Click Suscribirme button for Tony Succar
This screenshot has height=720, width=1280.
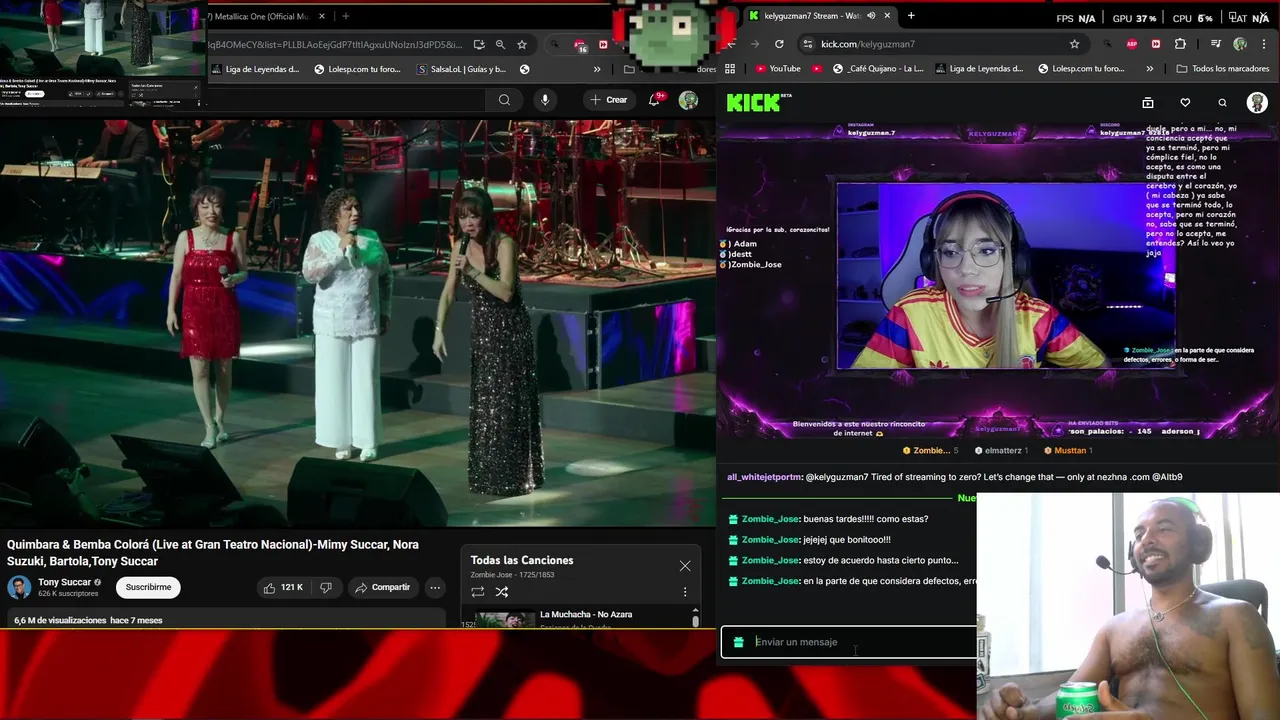click(x=148, y=587)
